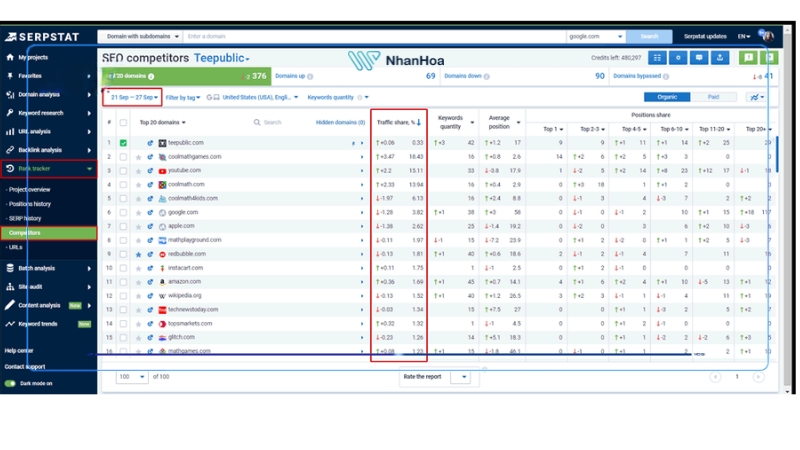Click info icon next to Domains down
The height and width of the screenshot is (450, 800).
[x=487, y=77]
